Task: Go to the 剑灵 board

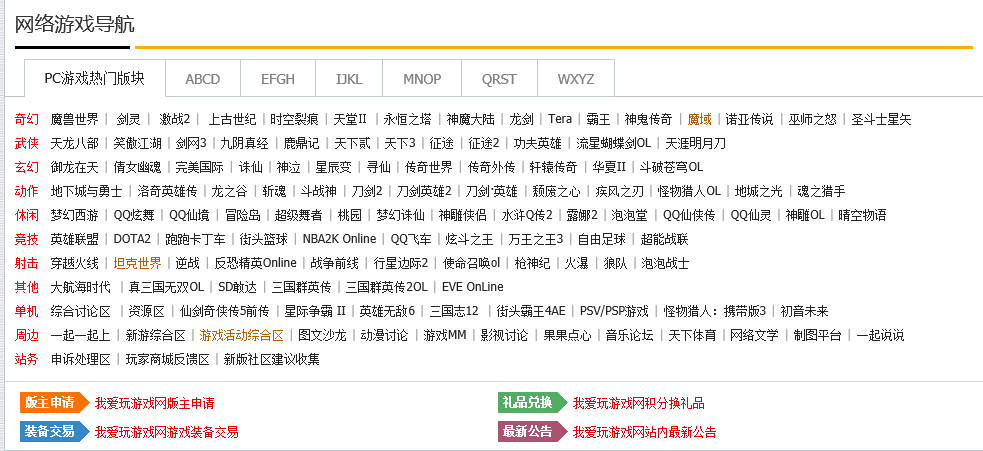Action: [x=129, y=119]
